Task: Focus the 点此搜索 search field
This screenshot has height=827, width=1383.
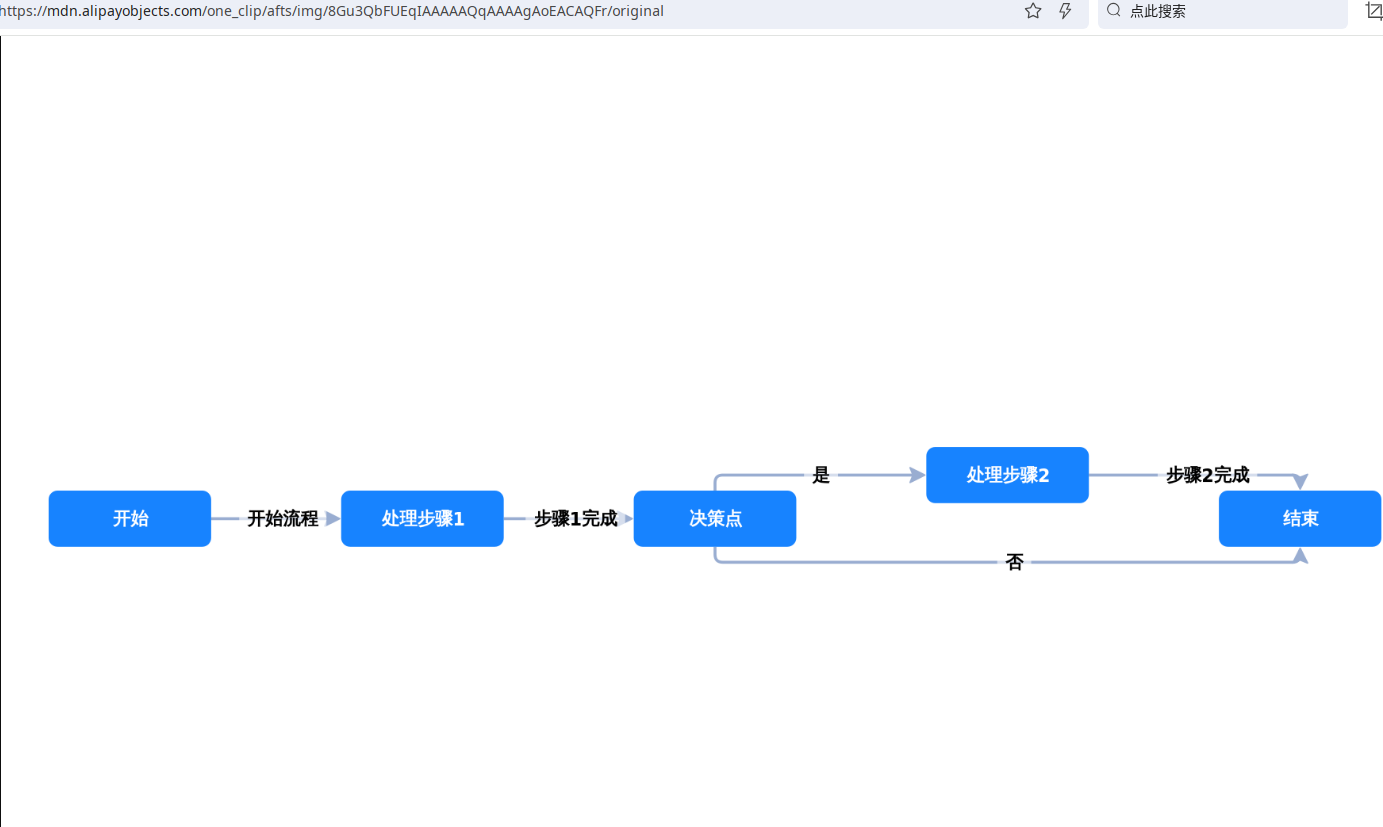Action: 1222,12
